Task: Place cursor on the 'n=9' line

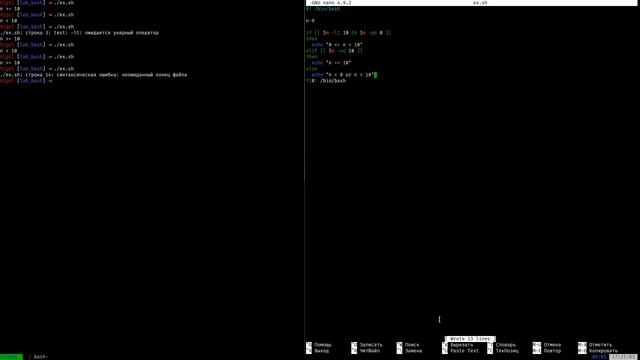Action: point(310,21)
